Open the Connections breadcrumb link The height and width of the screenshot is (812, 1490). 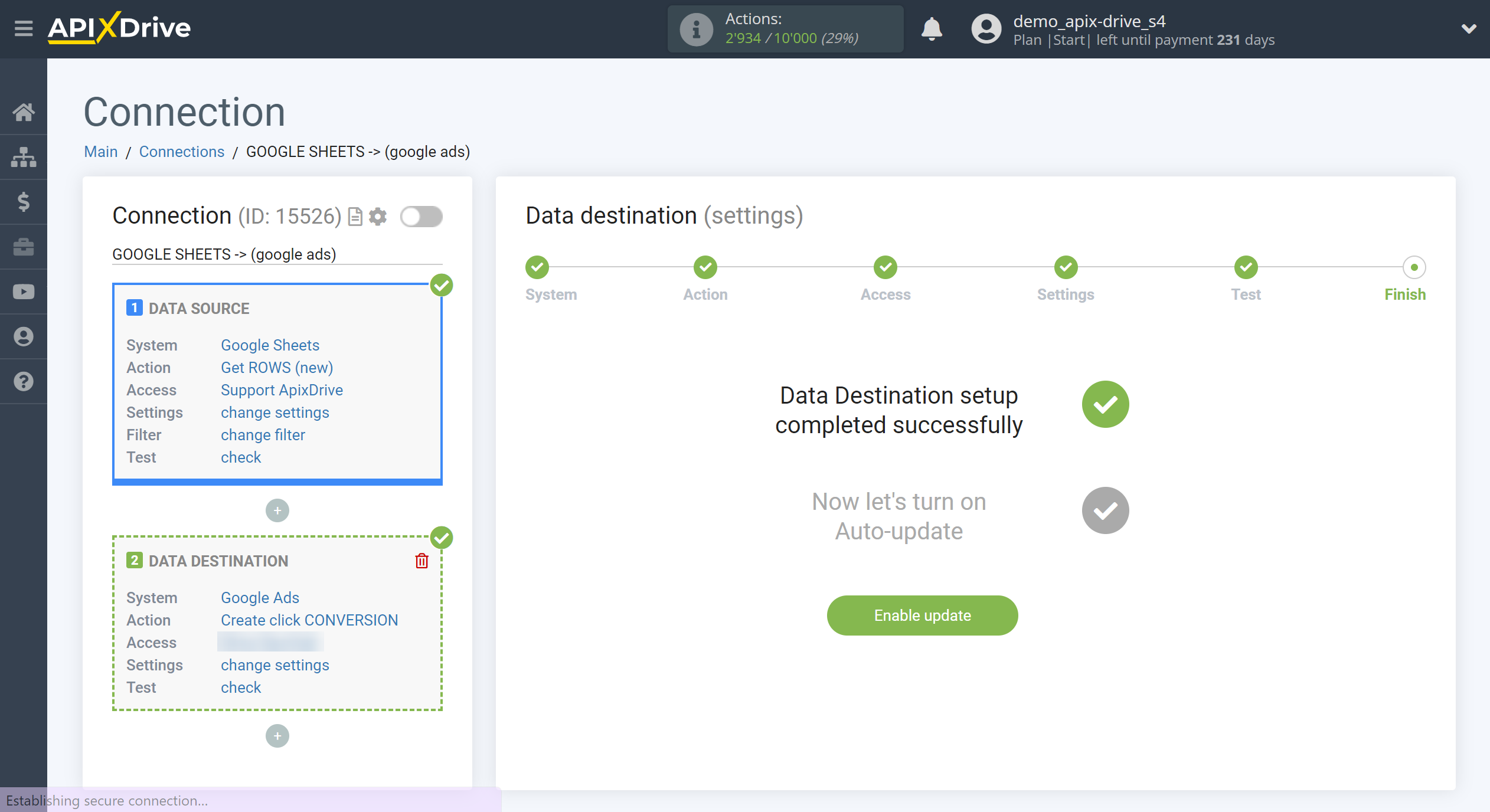coord(182,152)
